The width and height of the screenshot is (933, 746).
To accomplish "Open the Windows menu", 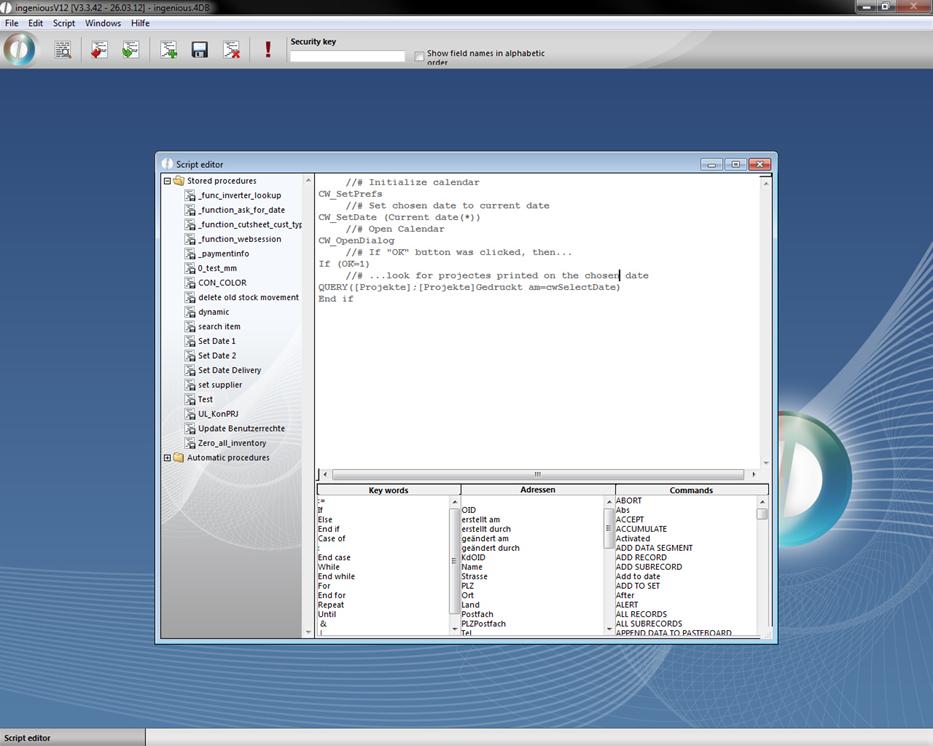I will pos(103,23).
